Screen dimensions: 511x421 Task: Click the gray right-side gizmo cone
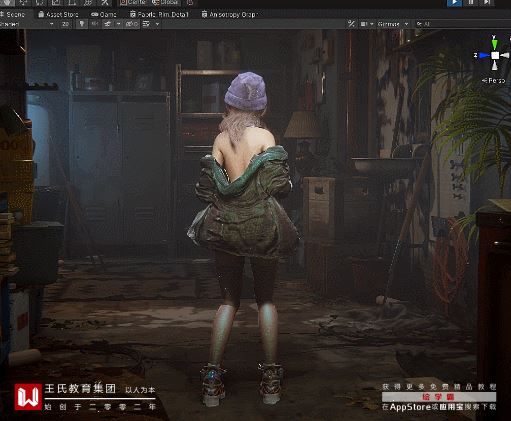(x=505, y=55)
